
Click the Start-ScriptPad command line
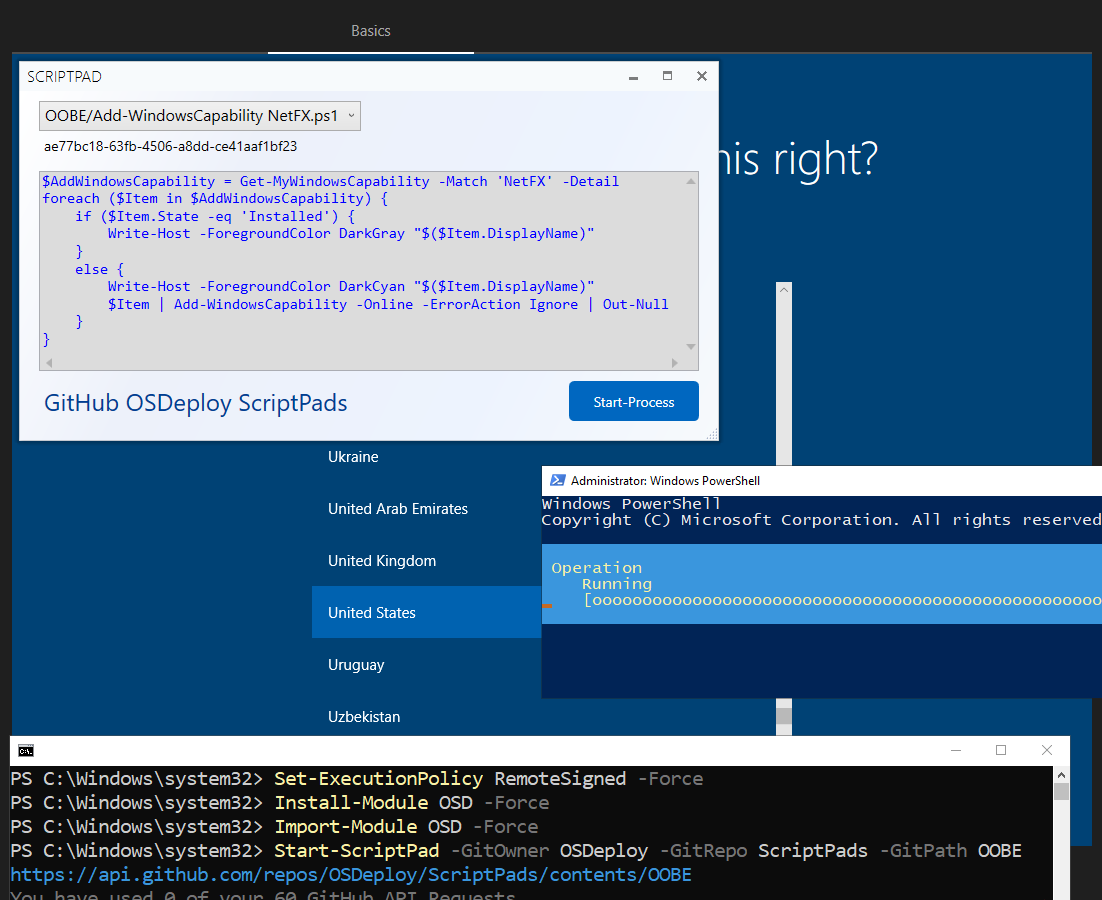coord(516,851)
